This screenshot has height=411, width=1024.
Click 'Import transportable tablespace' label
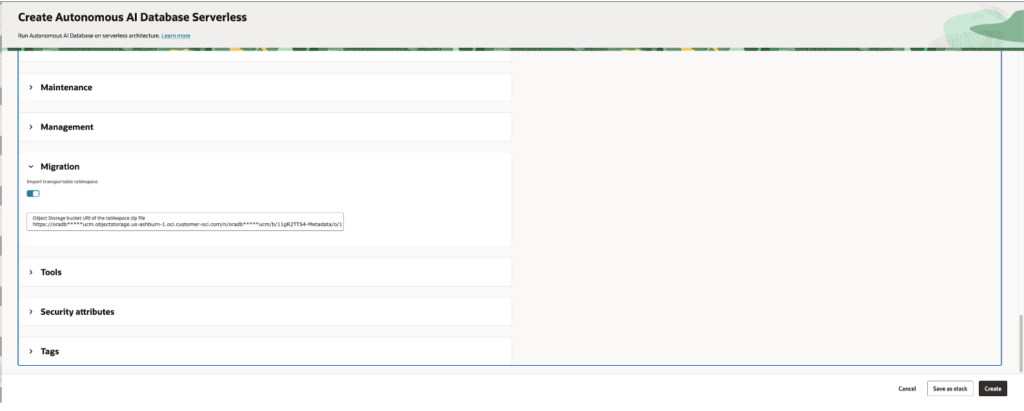pos(62,182)
